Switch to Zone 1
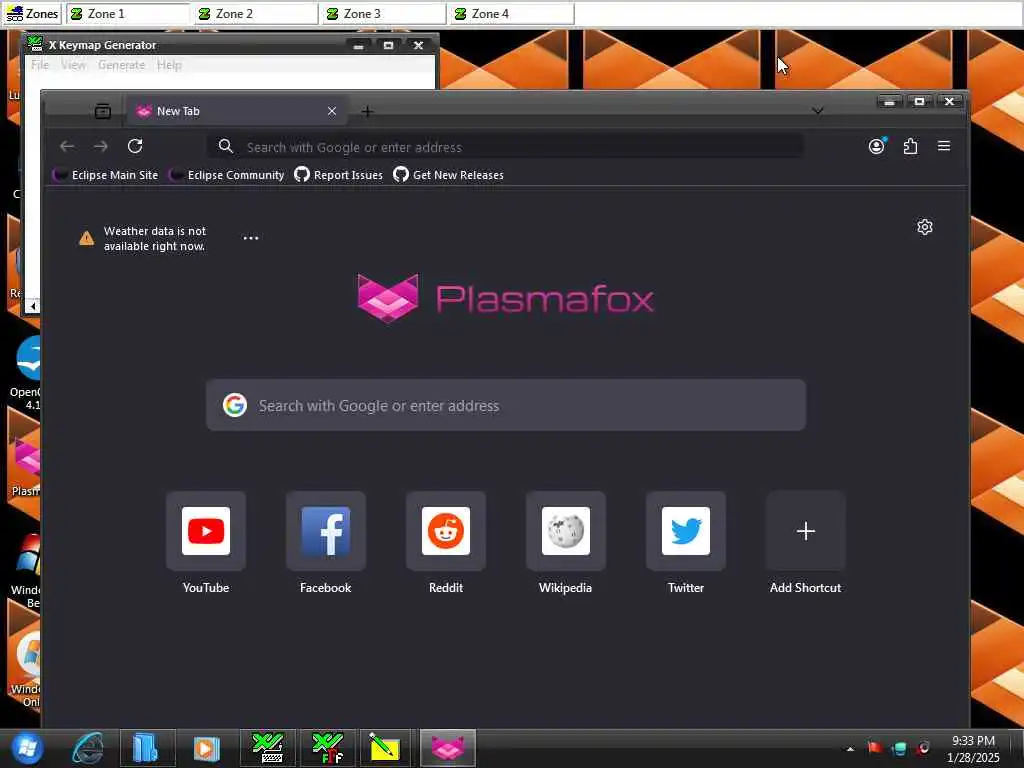 [128, 14]
